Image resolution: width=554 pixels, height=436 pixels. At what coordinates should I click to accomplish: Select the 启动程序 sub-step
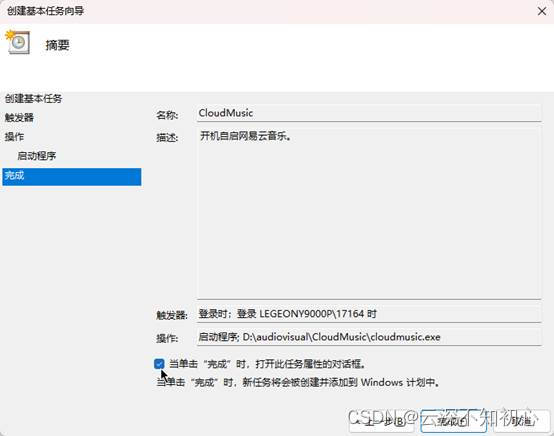pyautogui.click(x=37, y=155)
